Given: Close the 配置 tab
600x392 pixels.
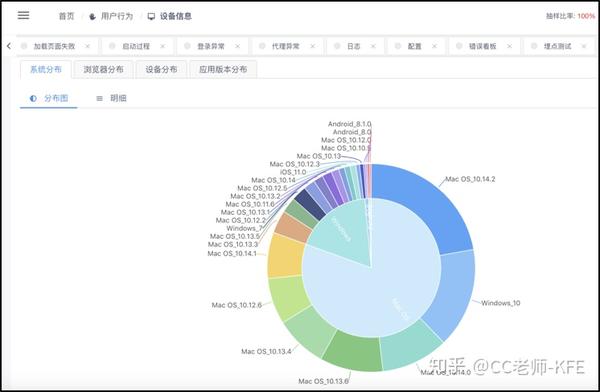Looking at the screenshot, I should pos(434,46).
